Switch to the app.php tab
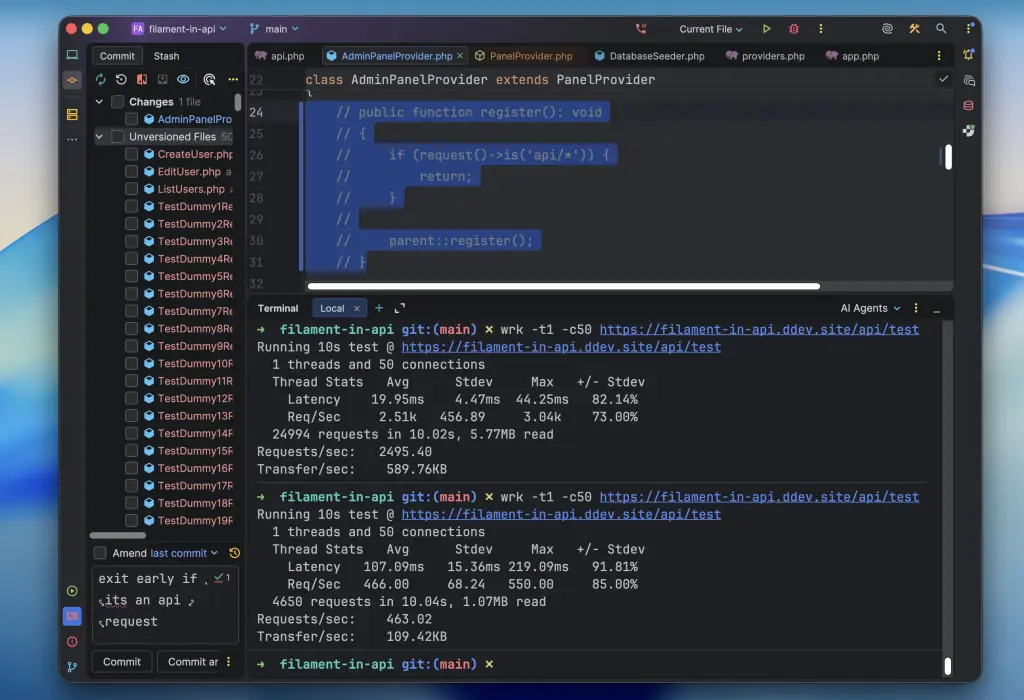Screen dimensions: 1024x700 pyautogui.click(x=852, y=56)
